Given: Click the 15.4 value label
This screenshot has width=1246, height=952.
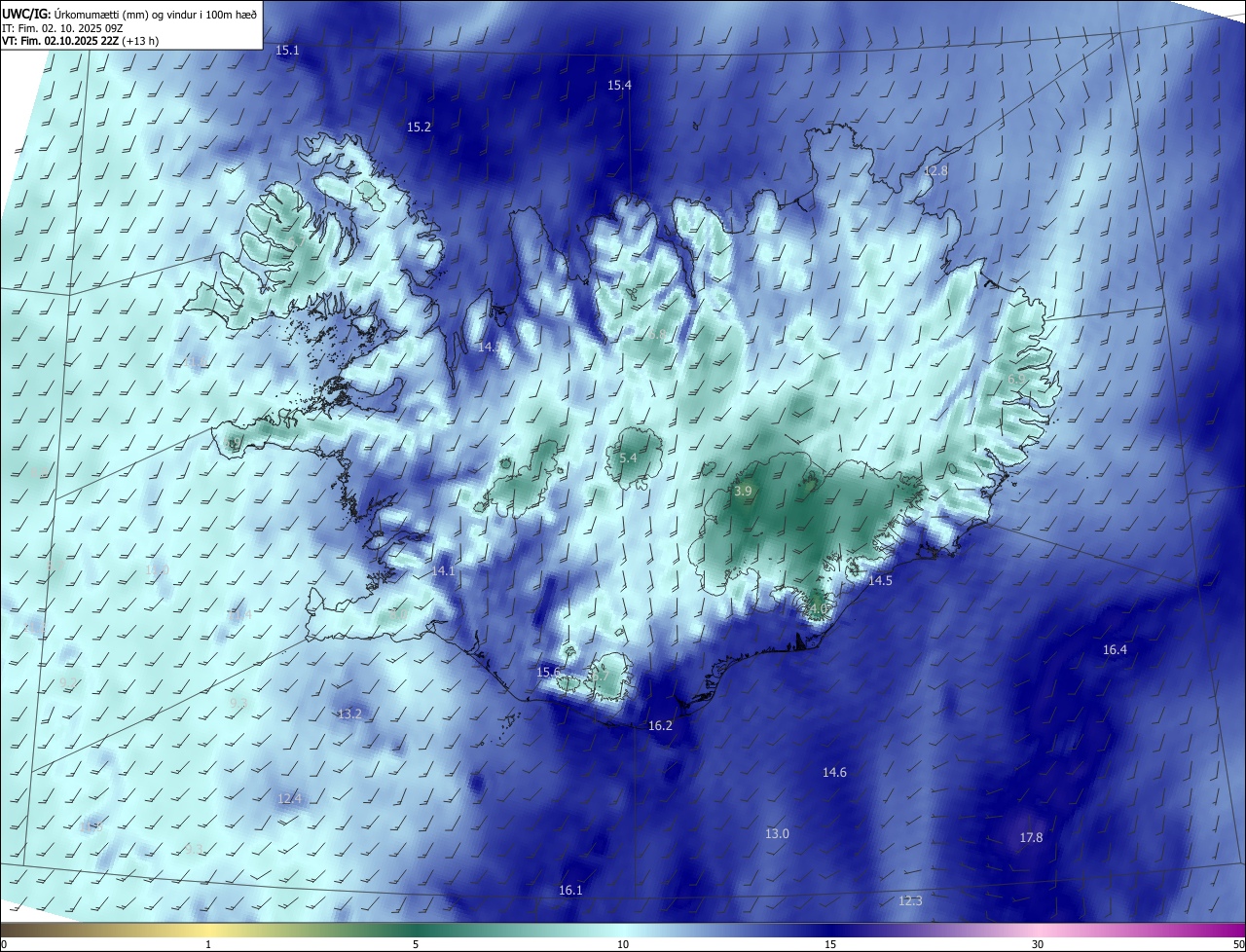Looking at the screenshot, I should 619,86.
